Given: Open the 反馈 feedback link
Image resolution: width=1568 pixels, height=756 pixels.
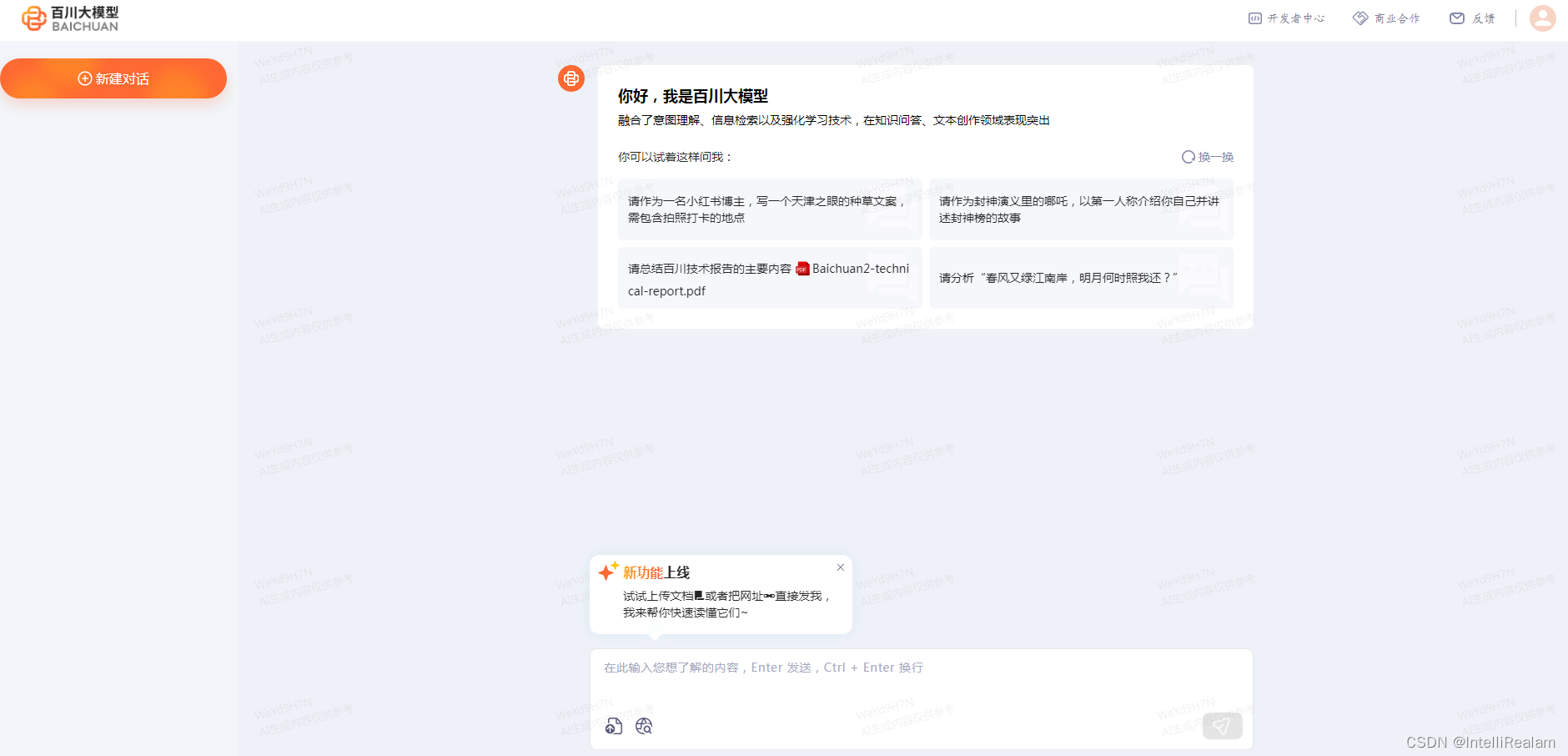Looking at the screenshot, I should 1473,18.
